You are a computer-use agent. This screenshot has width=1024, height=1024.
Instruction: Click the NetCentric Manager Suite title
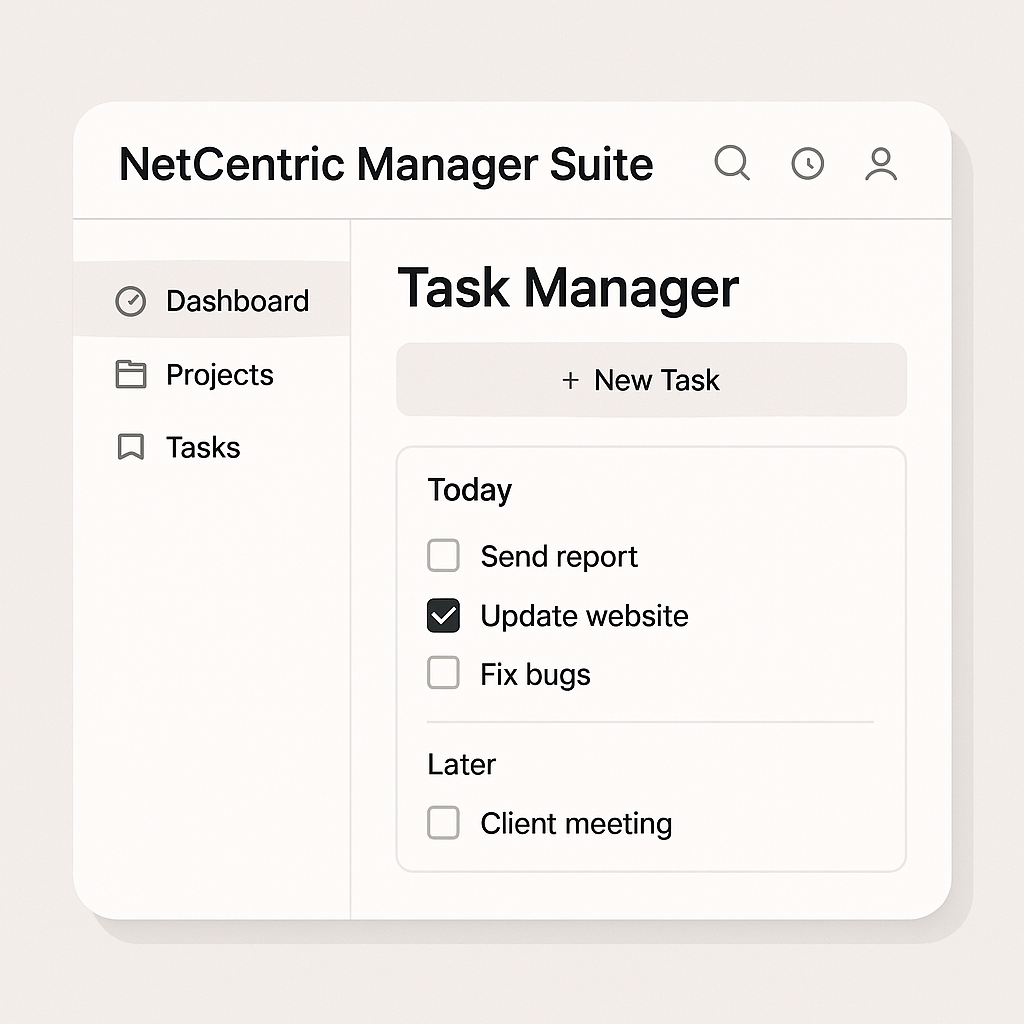386,165
